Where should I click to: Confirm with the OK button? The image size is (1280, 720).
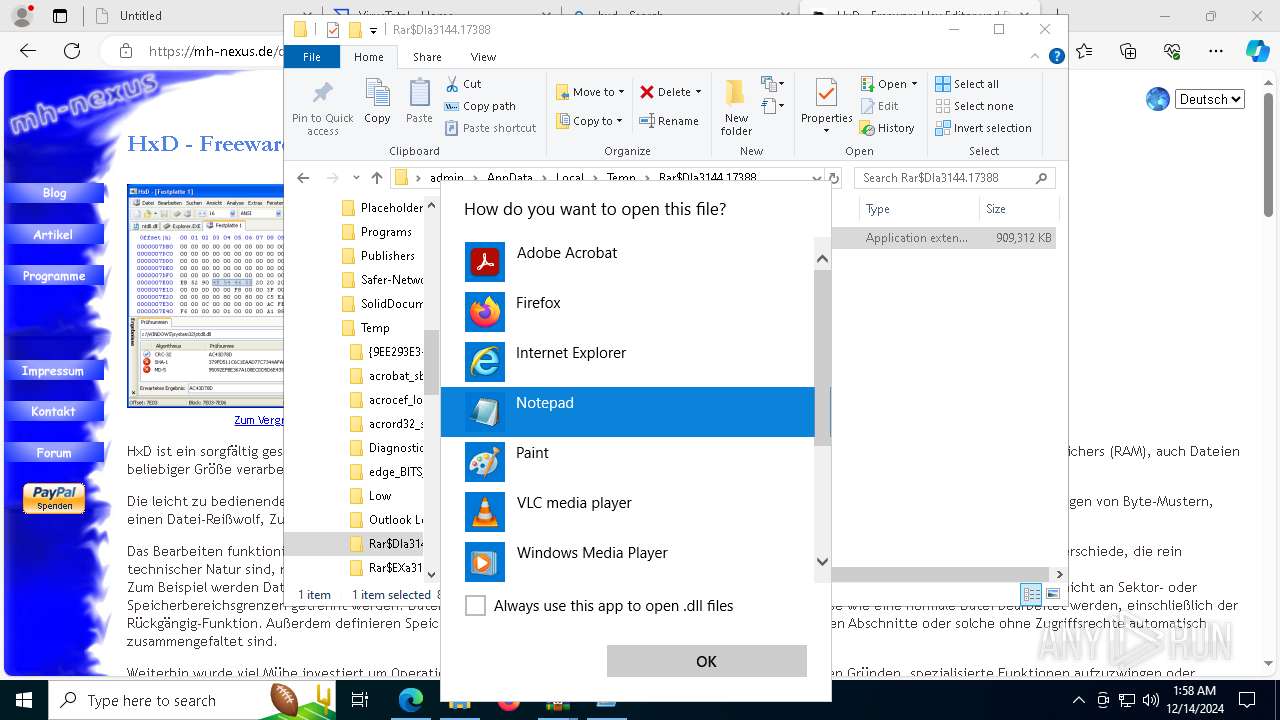(x=706, y=661)
